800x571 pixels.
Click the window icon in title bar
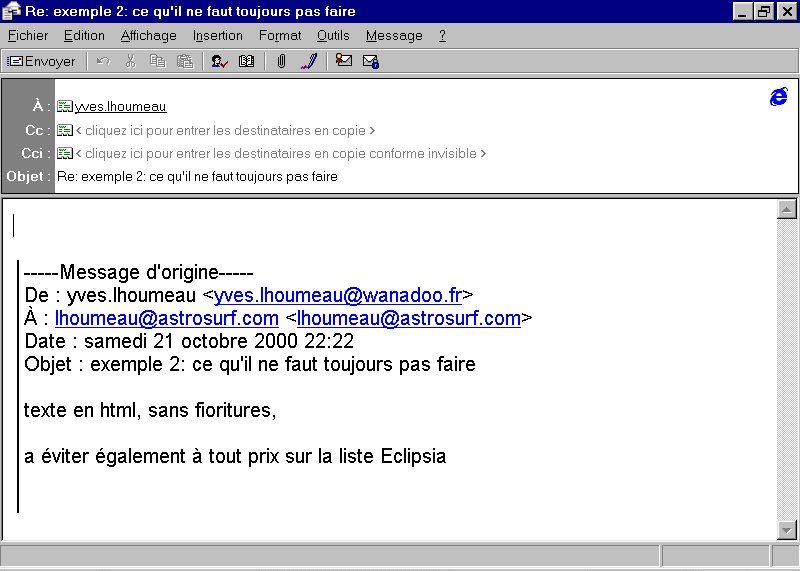(x=11, y=11)
